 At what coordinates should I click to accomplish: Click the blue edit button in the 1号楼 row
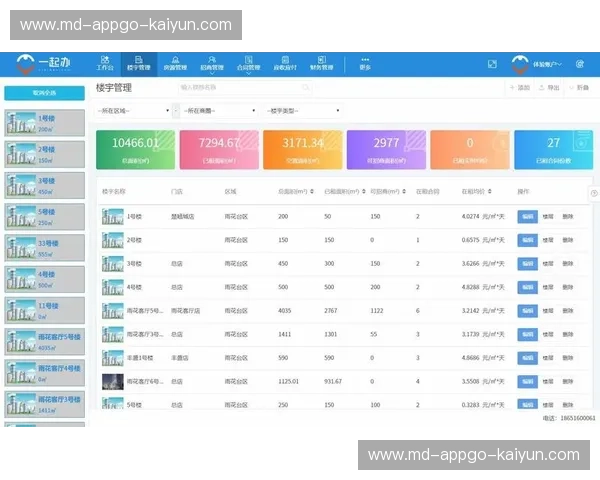click(528, 217)
